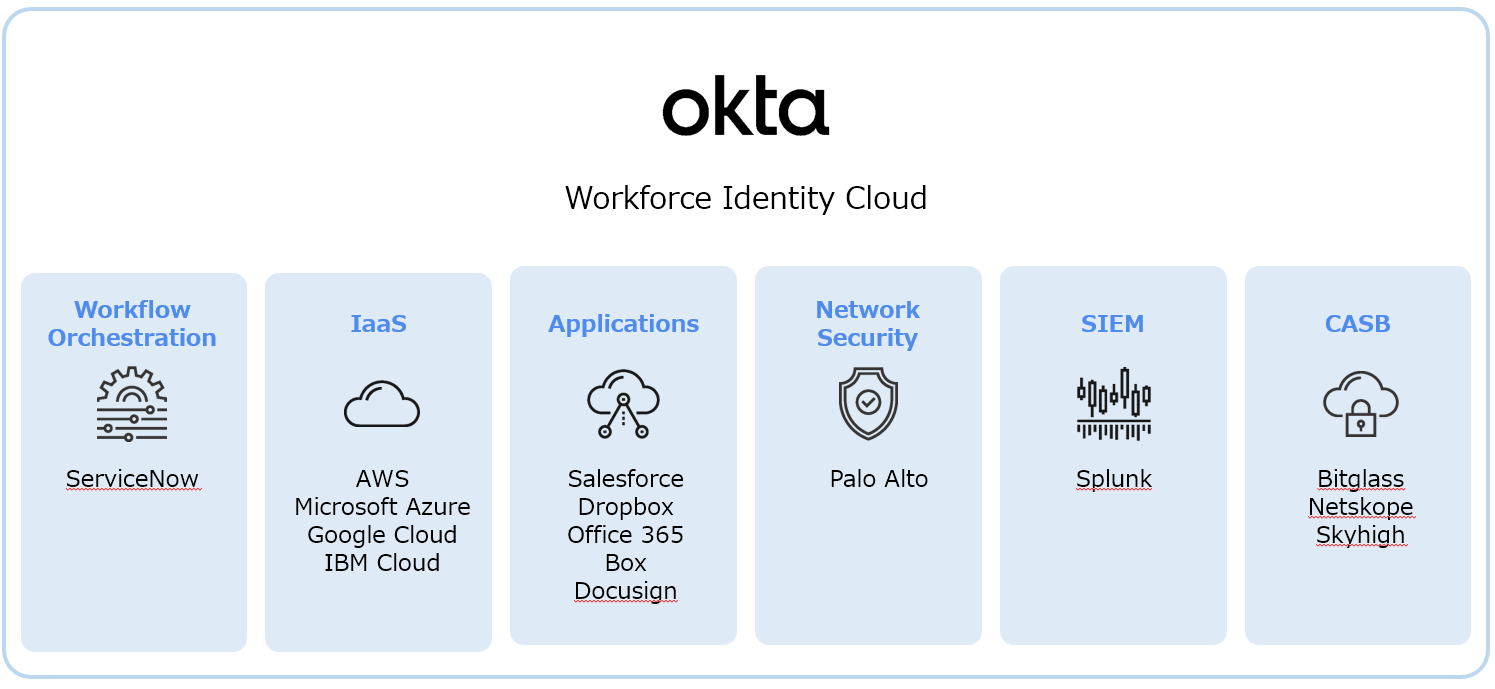This screenshot has height=689, width=1495.
Task: Click the Dropbox entry
Action: tap(625, 507)
